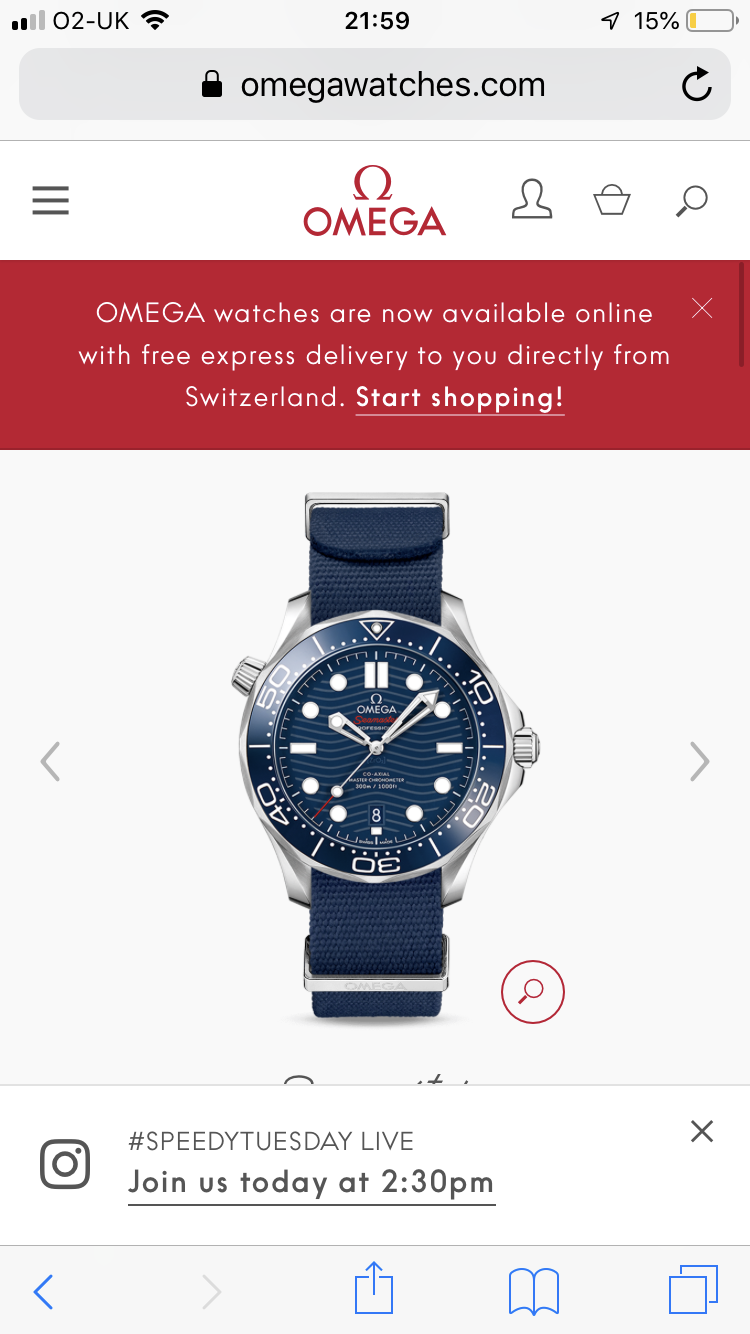Reload the page in Safari
Image resolution: width=750 pixels, height=1334 pixels.
tap(696, 85)
